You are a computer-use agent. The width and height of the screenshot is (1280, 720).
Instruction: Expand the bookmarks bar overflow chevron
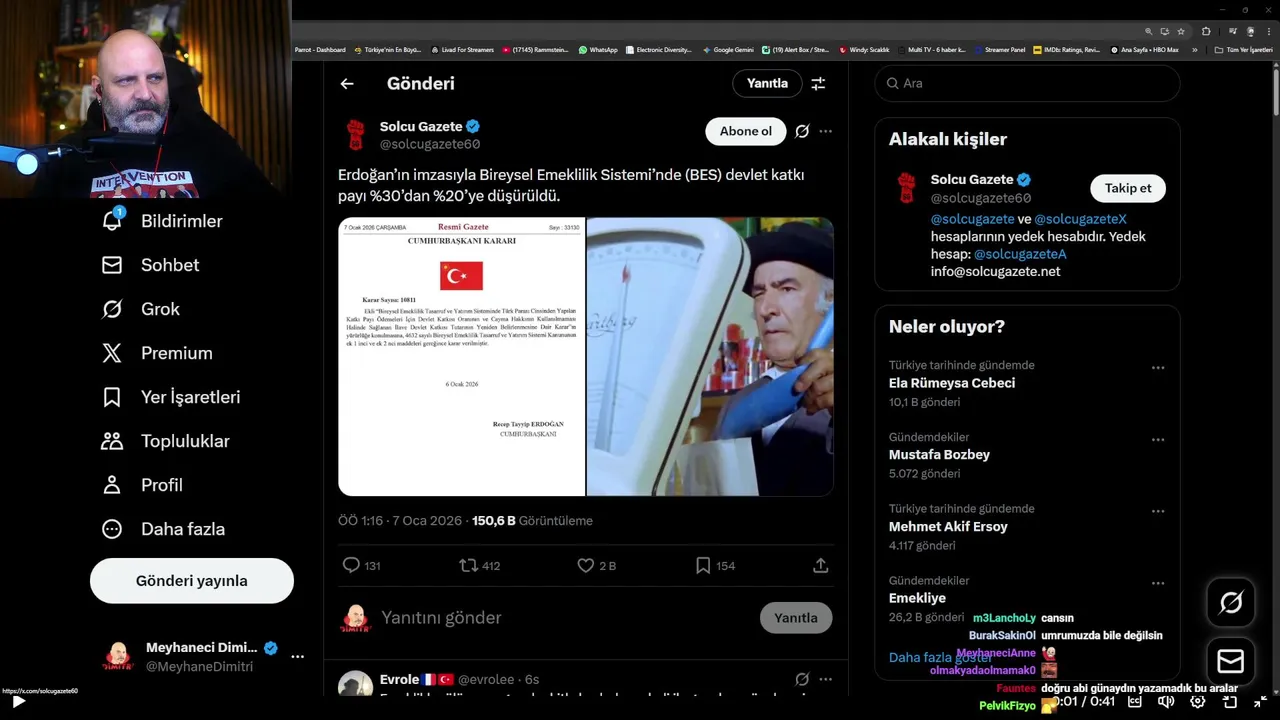1194,50
